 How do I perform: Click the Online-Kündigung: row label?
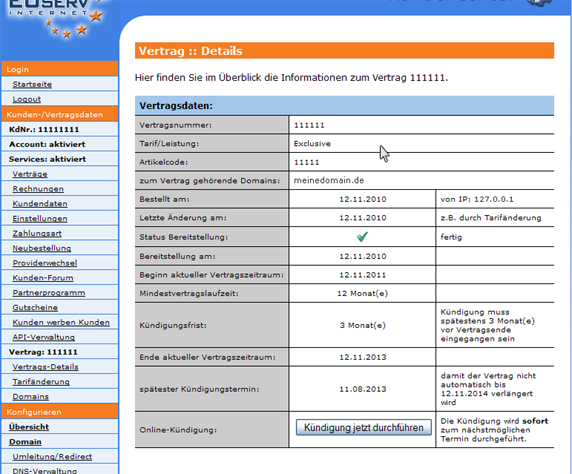click(x=178, y=430)
